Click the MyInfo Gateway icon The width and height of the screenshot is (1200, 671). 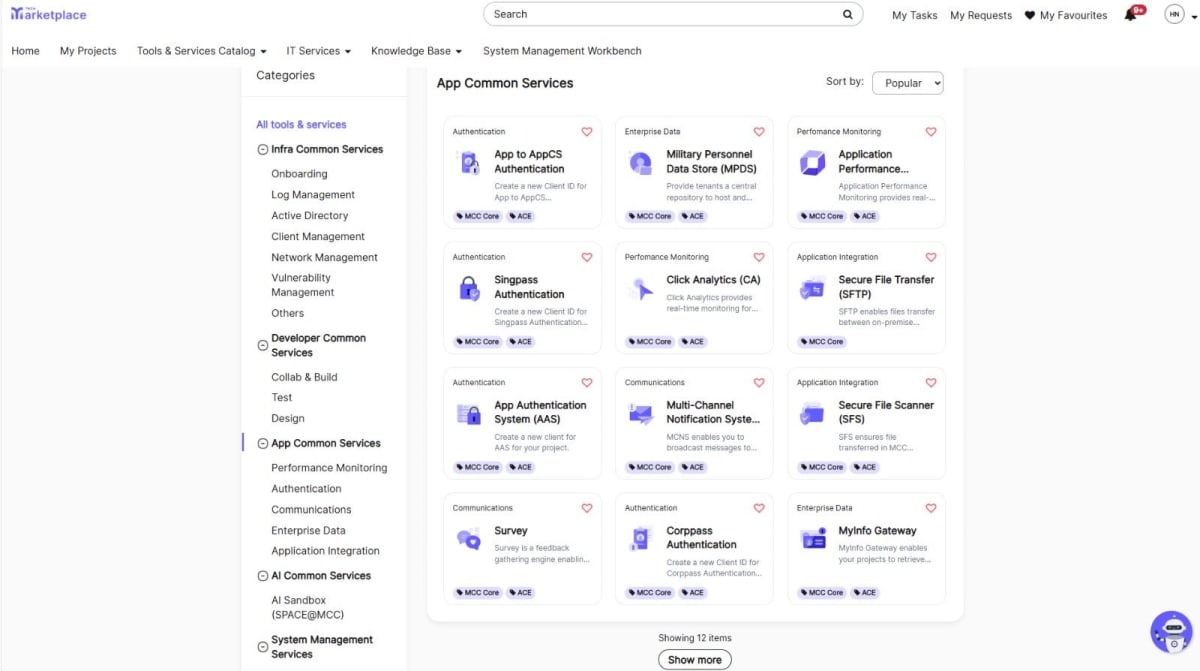[813, 540]
